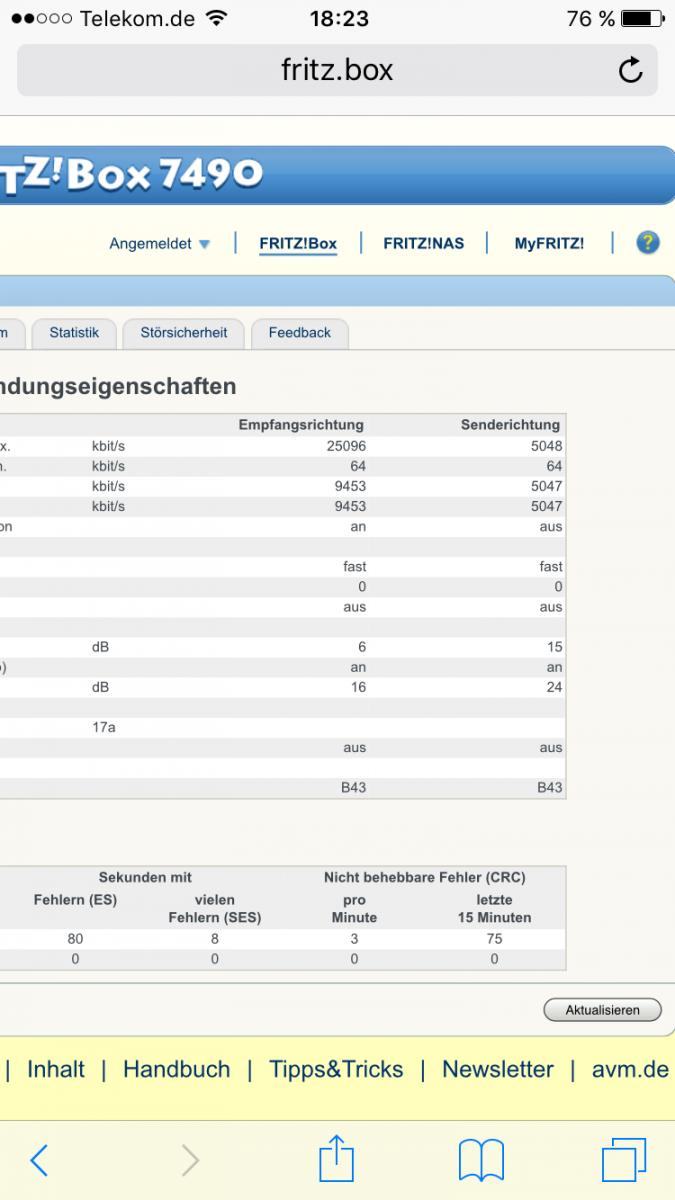
Task: Open the Safari share sheet icon
Action: pos(337,1157)
